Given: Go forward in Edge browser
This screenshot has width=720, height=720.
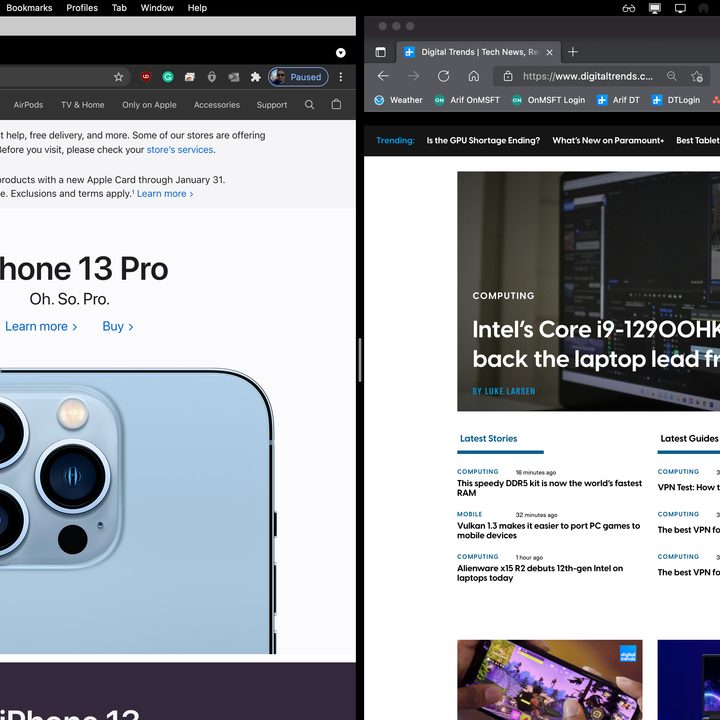Looking at the screenshot, I should point(413,76).
